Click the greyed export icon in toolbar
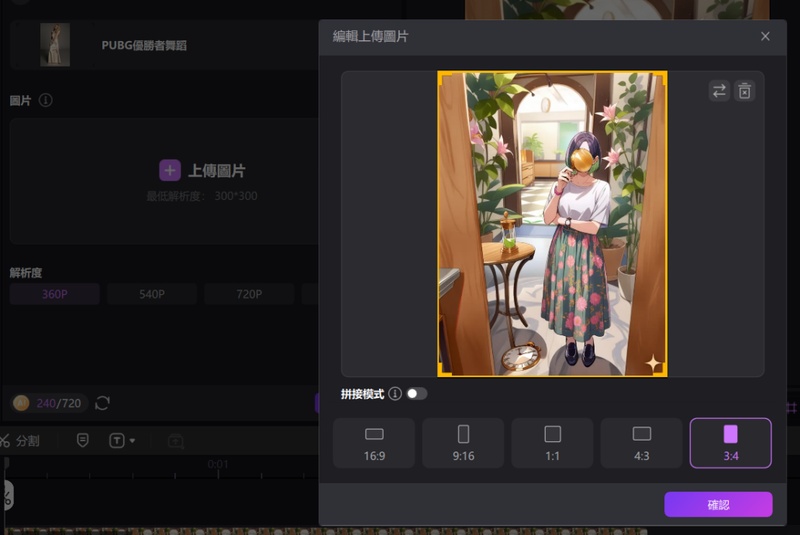Image resolution: width=800 pixels, height=535 pixels. click(176, 441)
